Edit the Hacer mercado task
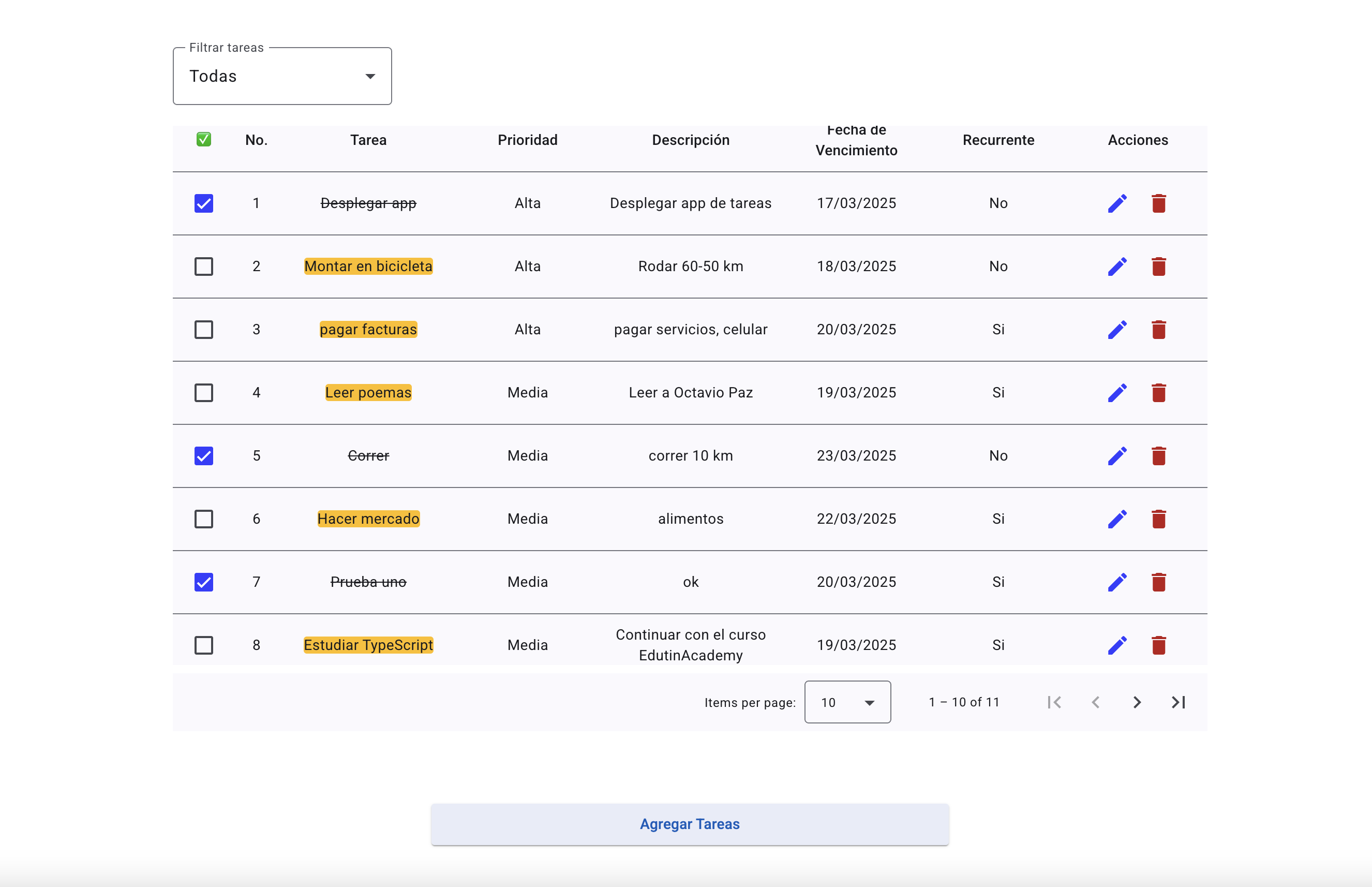This screenshot has width=1372, height=887. click(x=1117, y=519)
